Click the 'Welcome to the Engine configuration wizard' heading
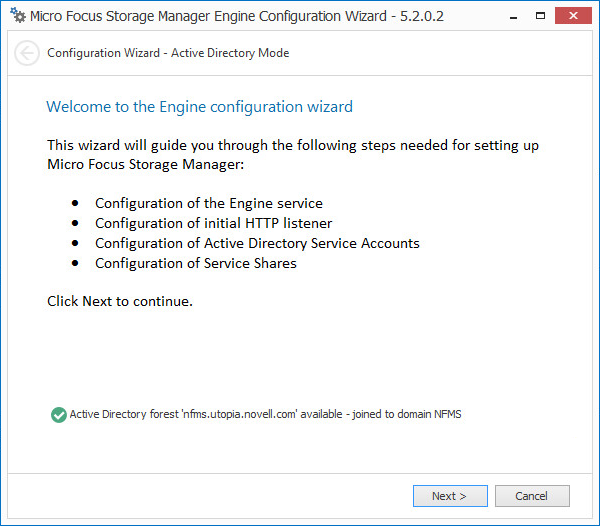 click(x=200, y=106)
